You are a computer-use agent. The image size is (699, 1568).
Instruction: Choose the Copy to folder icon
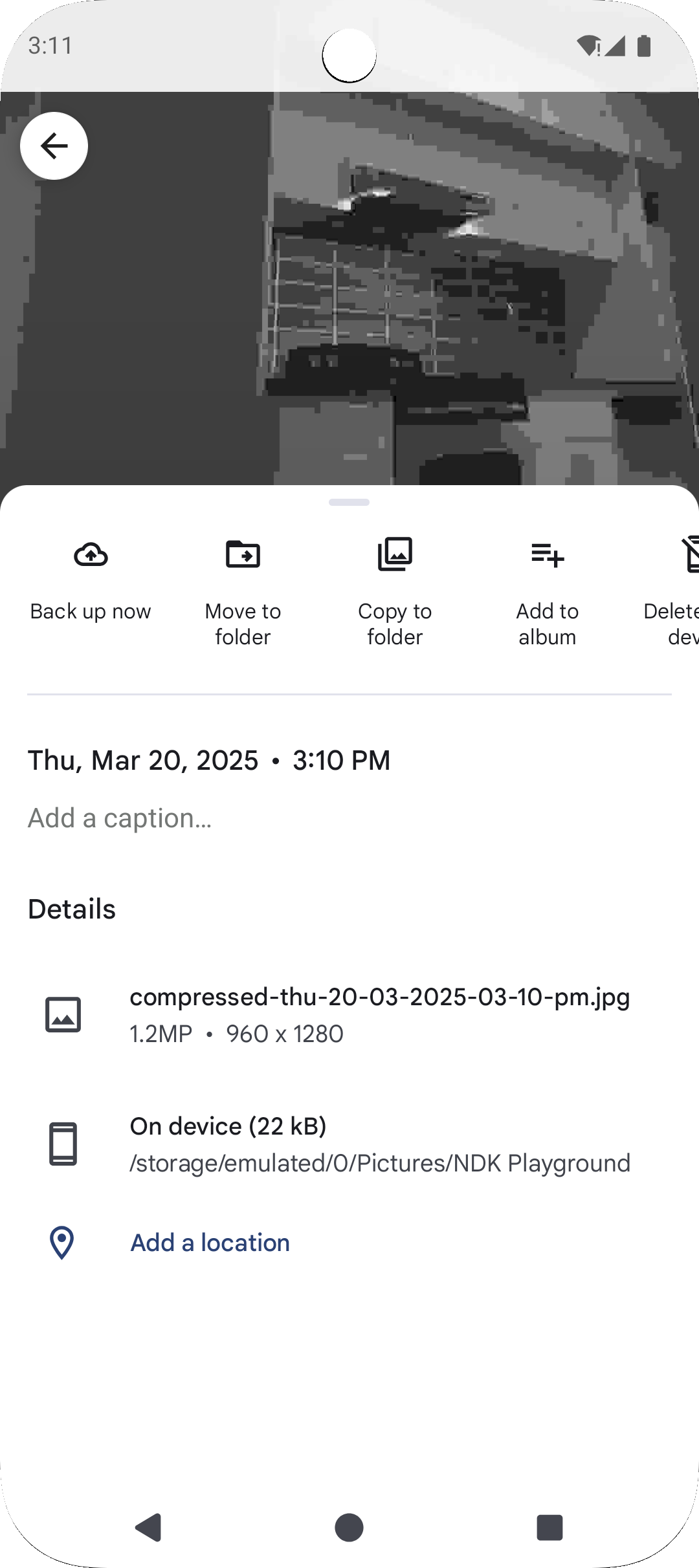tap(395, 554)
